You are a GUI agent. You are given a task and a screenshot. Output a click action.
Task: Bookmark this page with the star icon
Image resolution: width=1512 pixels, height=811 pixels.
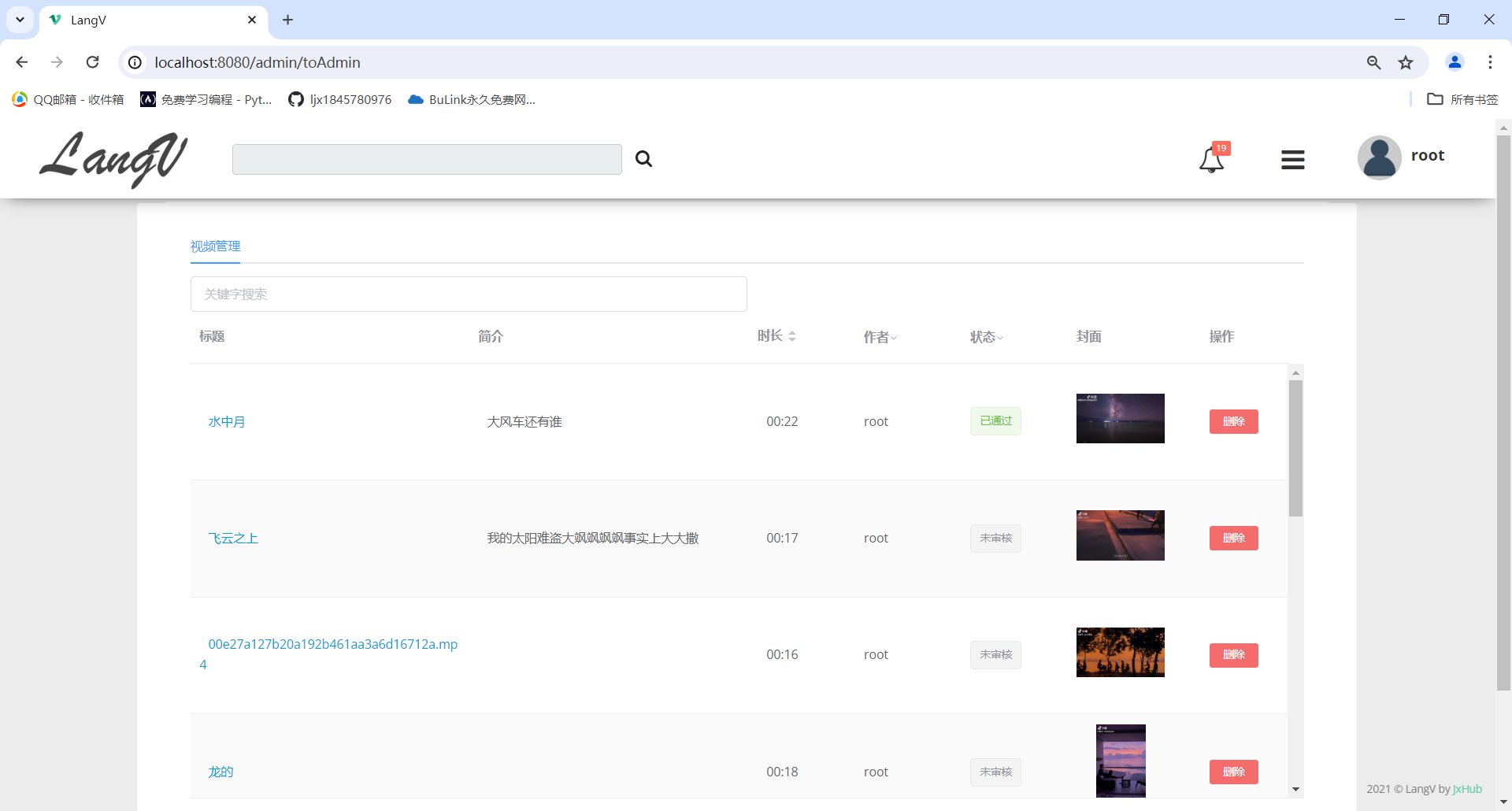[1406, 62]
